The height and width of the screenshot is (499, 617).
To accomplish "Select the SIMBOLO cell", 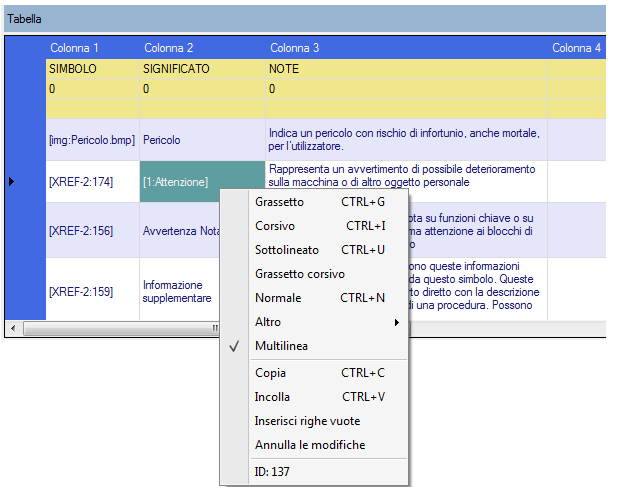I will point(93,69).
